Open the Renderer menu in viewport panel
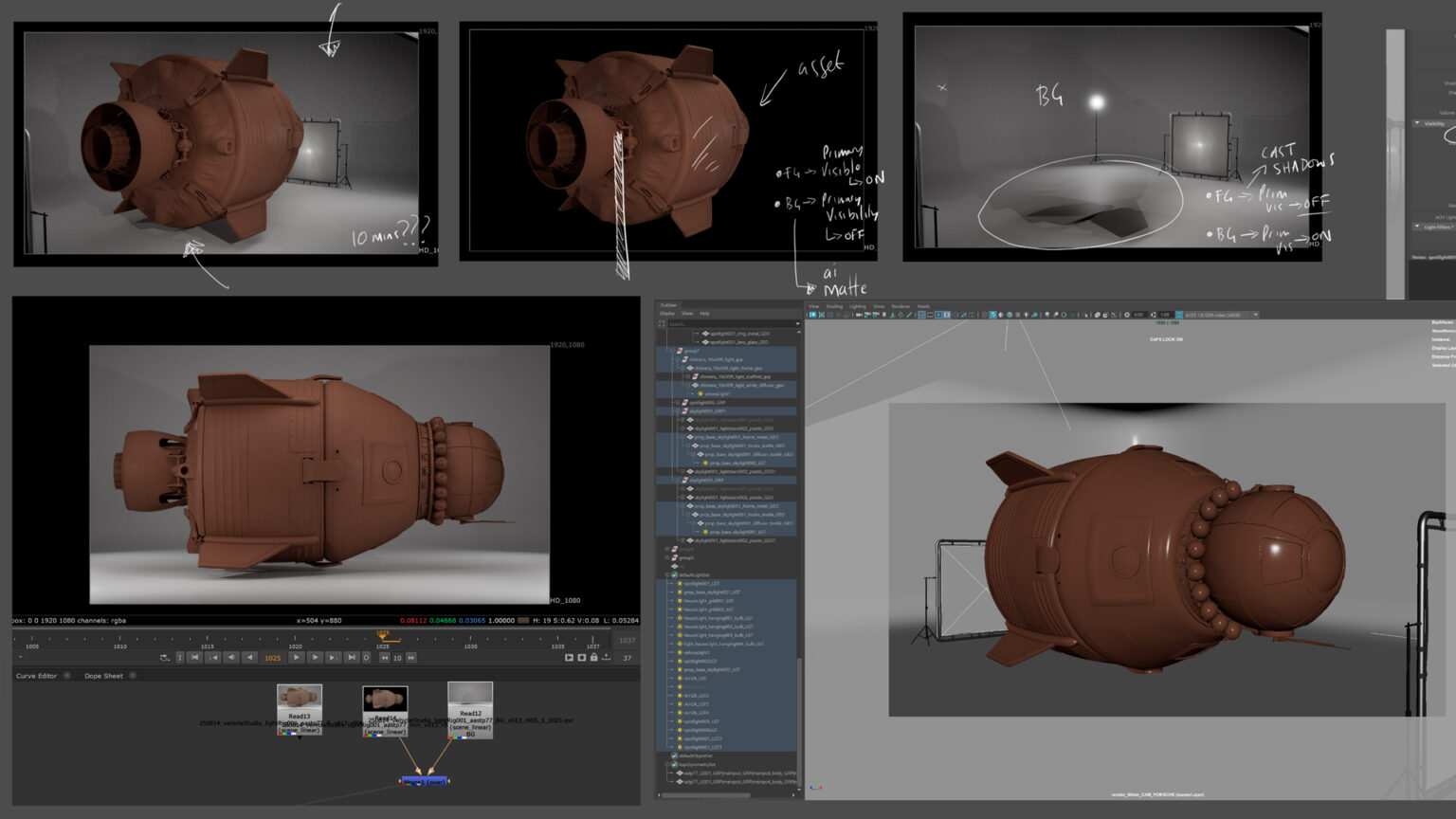 point(901,306)
